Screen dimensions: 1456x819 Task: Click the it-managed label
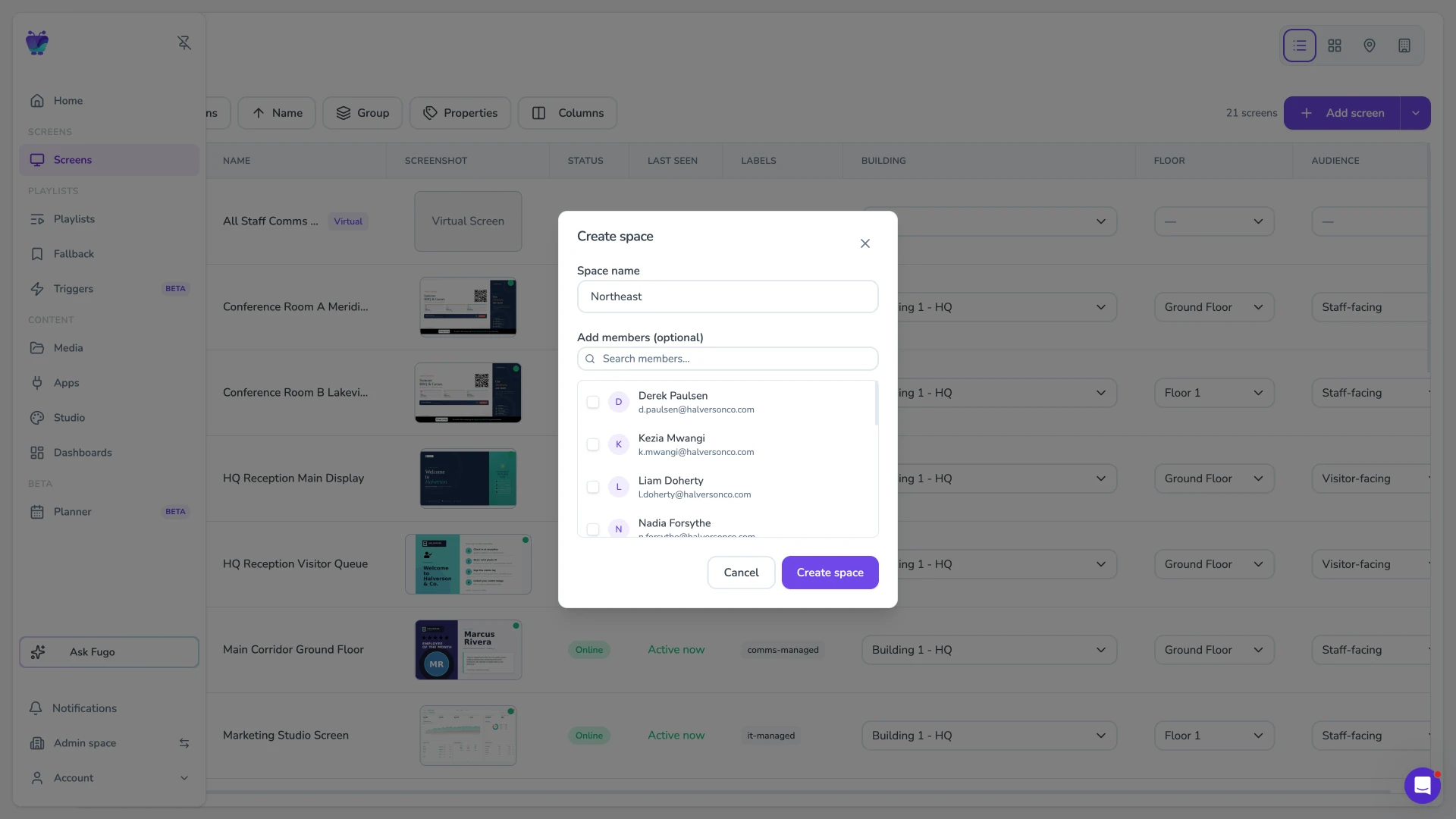pos(770,736)
